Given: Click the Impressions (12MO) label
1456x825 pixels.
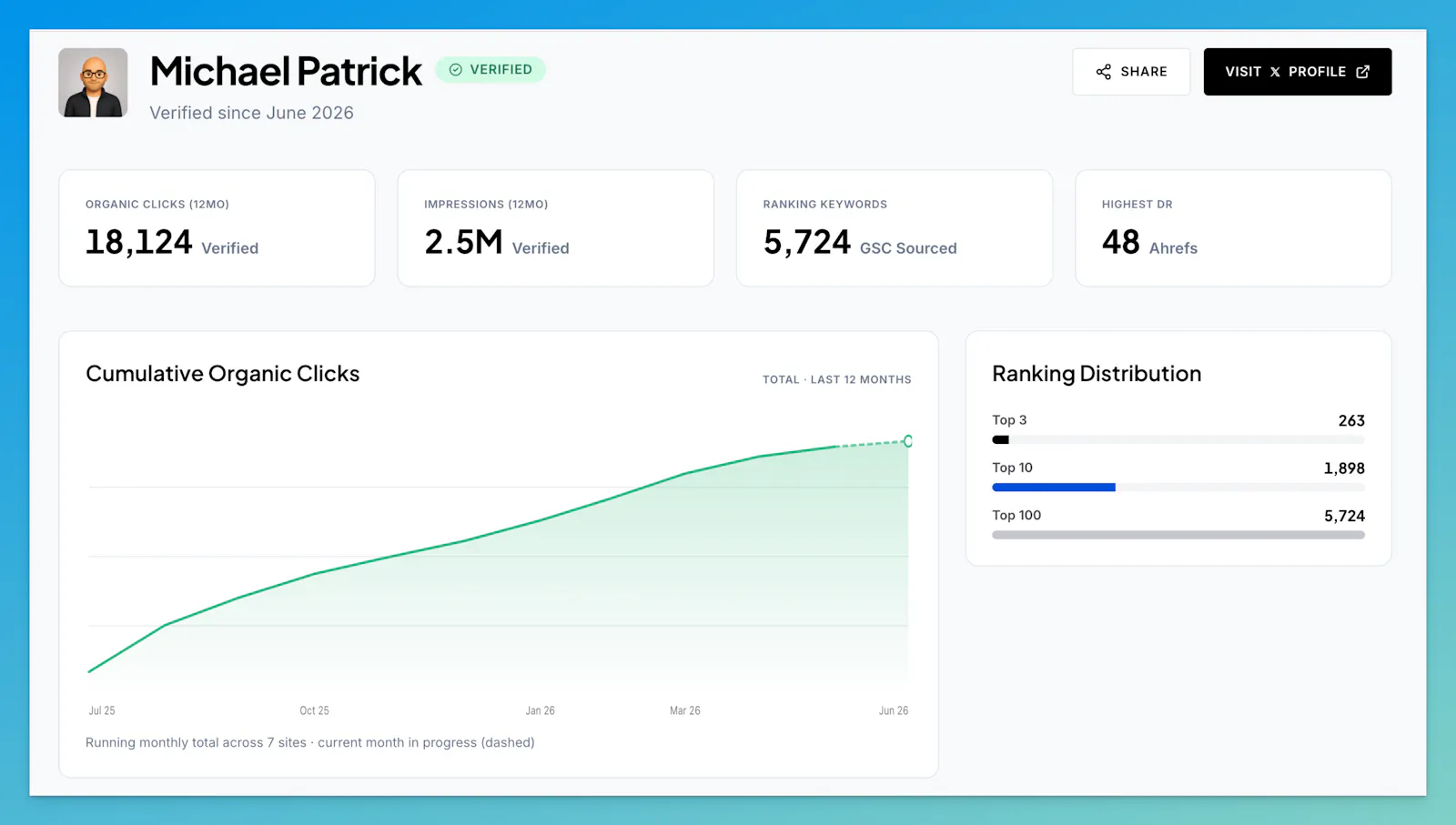Looking at the screenshot, I should [x=486, y=205].
